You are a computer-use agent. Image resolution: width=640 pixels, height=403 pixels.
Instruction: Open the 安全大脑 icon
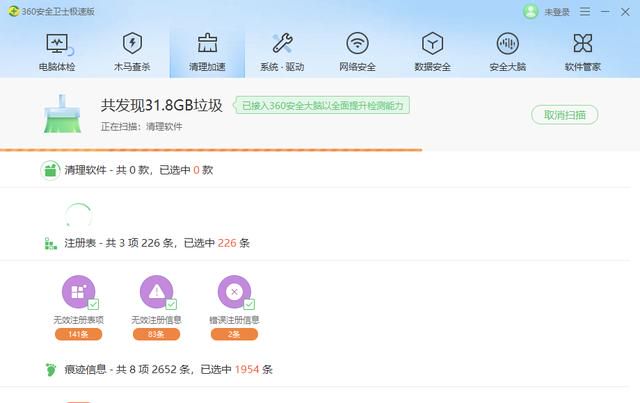[x=508, y=43]
